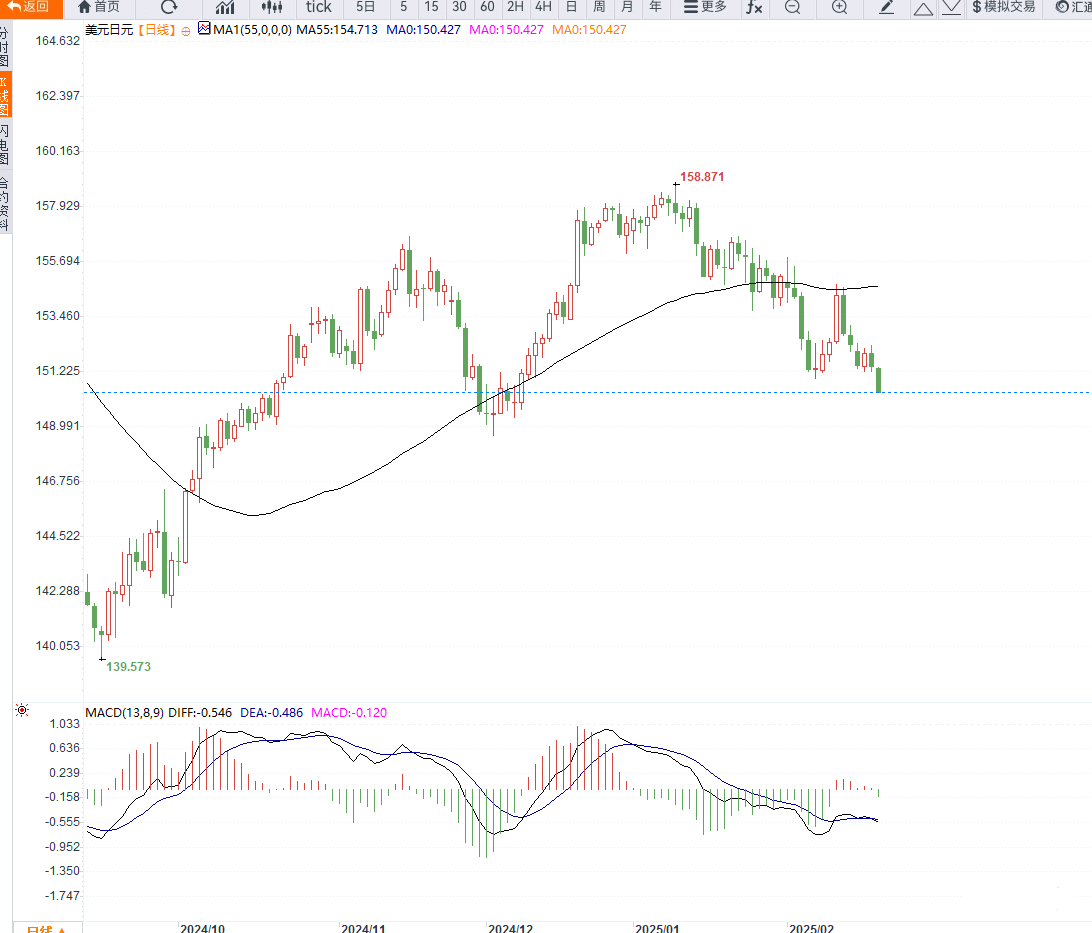Click the 158.871 high price label

702,177
